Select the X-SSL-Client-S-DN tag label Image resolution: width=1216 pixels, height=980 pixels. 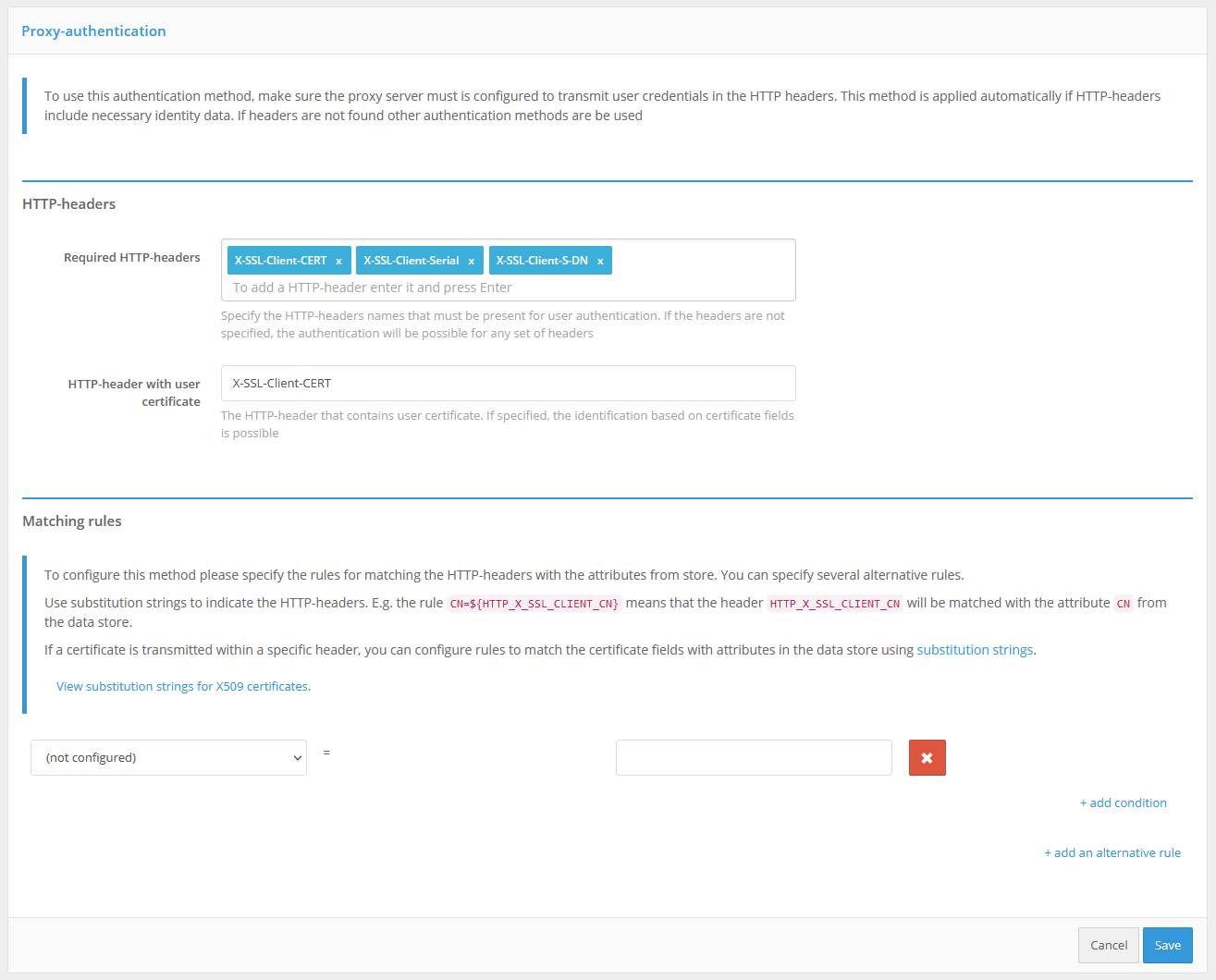click(541, 261)
